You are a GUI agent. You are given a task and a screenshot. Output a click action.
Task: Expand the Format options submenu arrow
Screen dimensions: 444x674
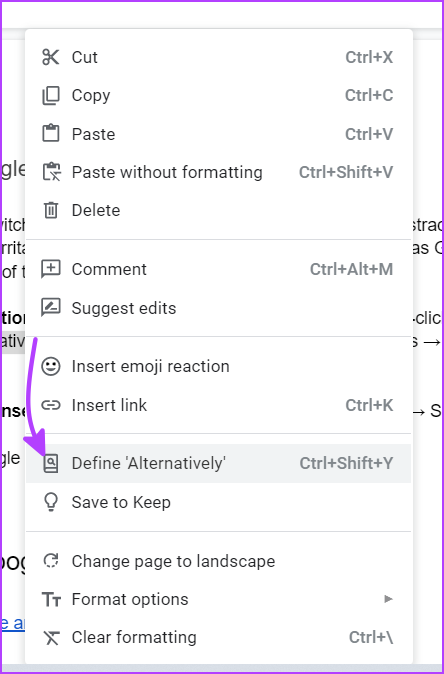[x=389, y=599]
